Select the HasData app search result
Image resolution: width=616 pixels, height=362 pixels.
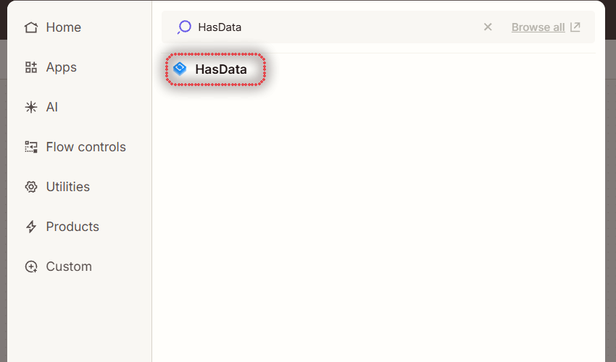(215, 69)
